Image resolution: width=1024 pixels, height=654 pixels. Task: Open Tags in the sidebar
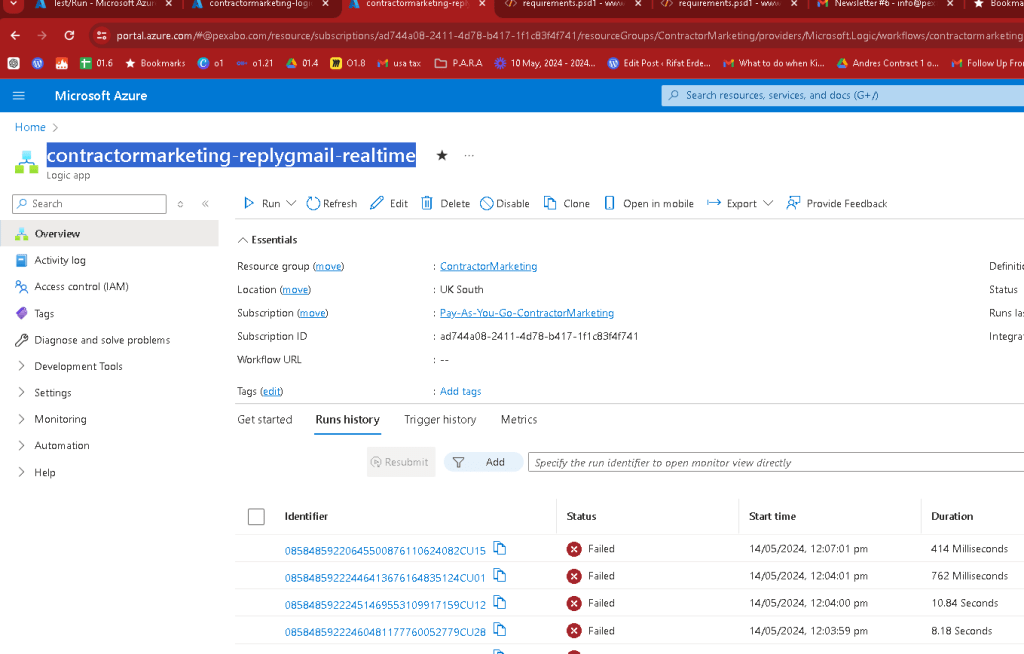[x=44, y=314]
